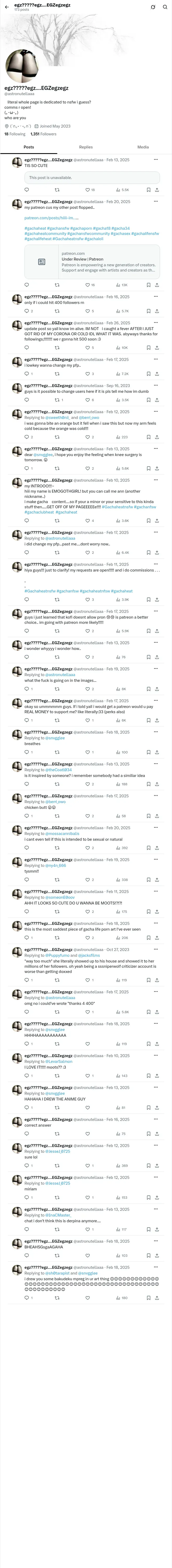
Task: Open the profile avatar picture
Action: coord(22,66)
